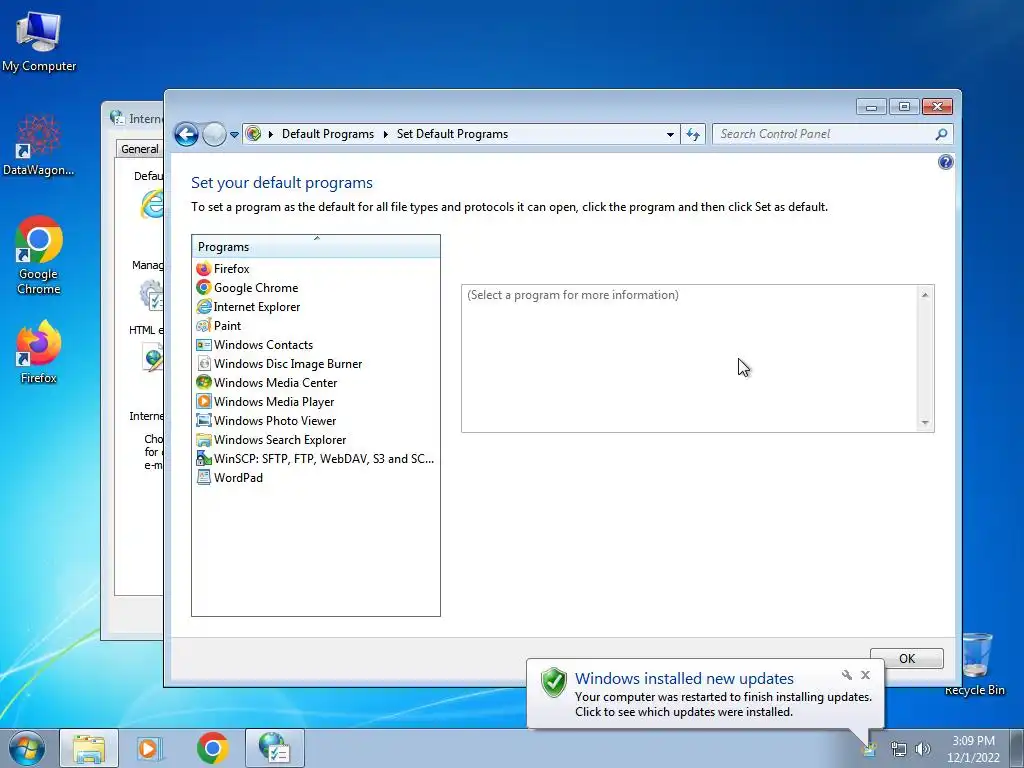The height and width of the screenshot is (768, 1024).
Task: Click the Show desktop strip
Action: [x=1017, y=748]
